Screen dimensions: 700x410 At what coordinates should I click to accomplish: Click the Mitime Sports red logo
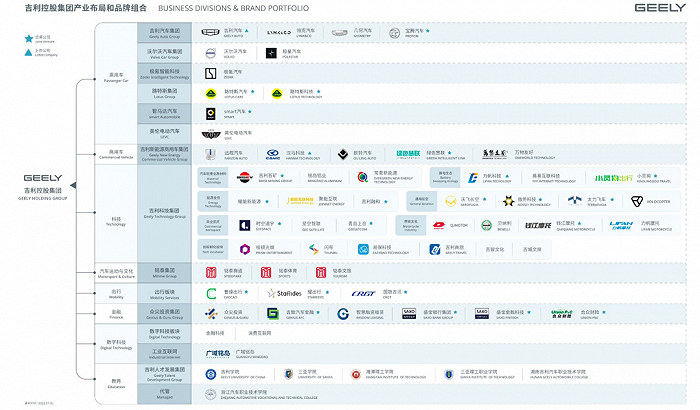coord(266,272)
